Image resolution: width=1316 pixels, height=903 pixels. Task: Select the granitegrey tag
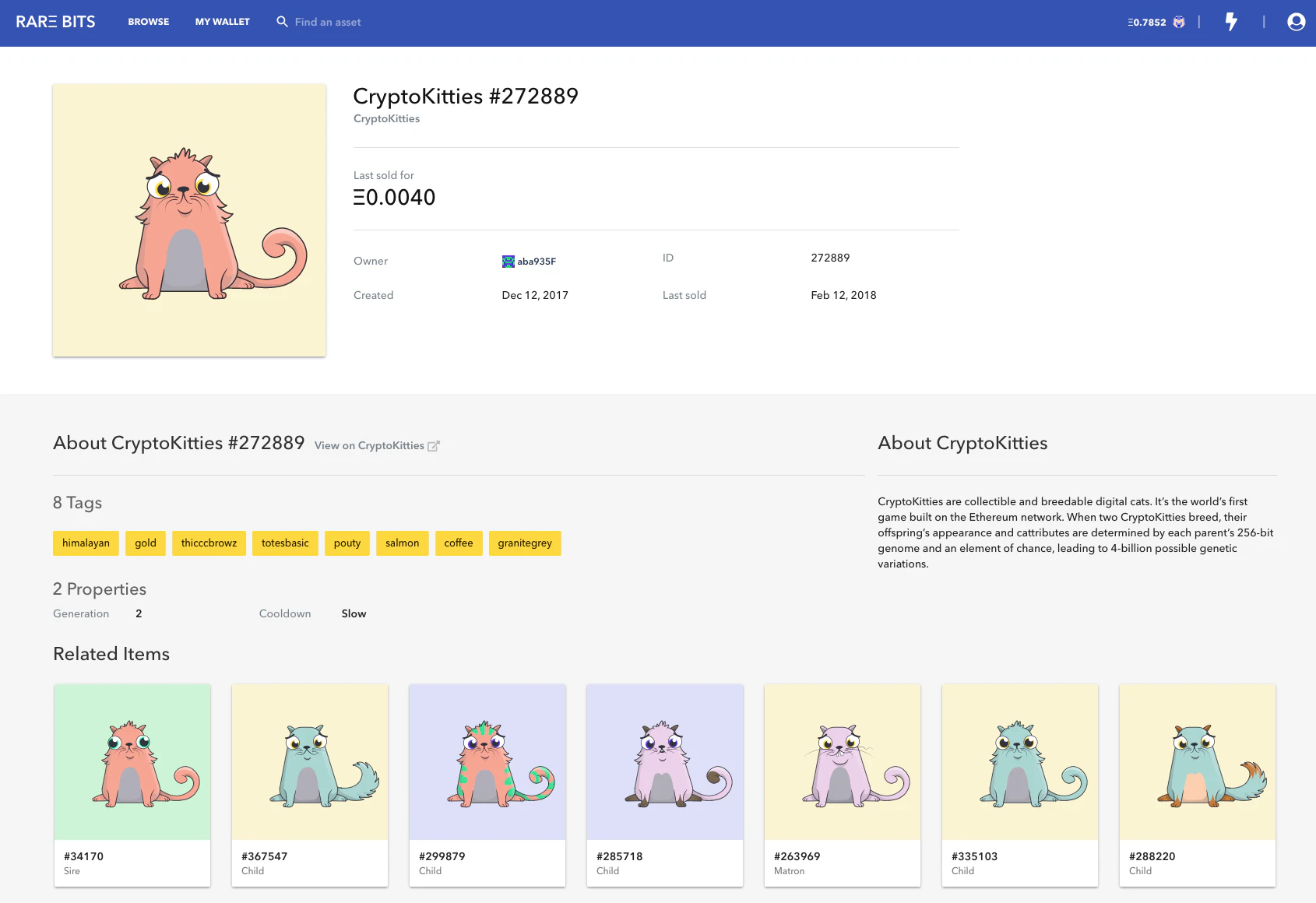pos(525,543)
